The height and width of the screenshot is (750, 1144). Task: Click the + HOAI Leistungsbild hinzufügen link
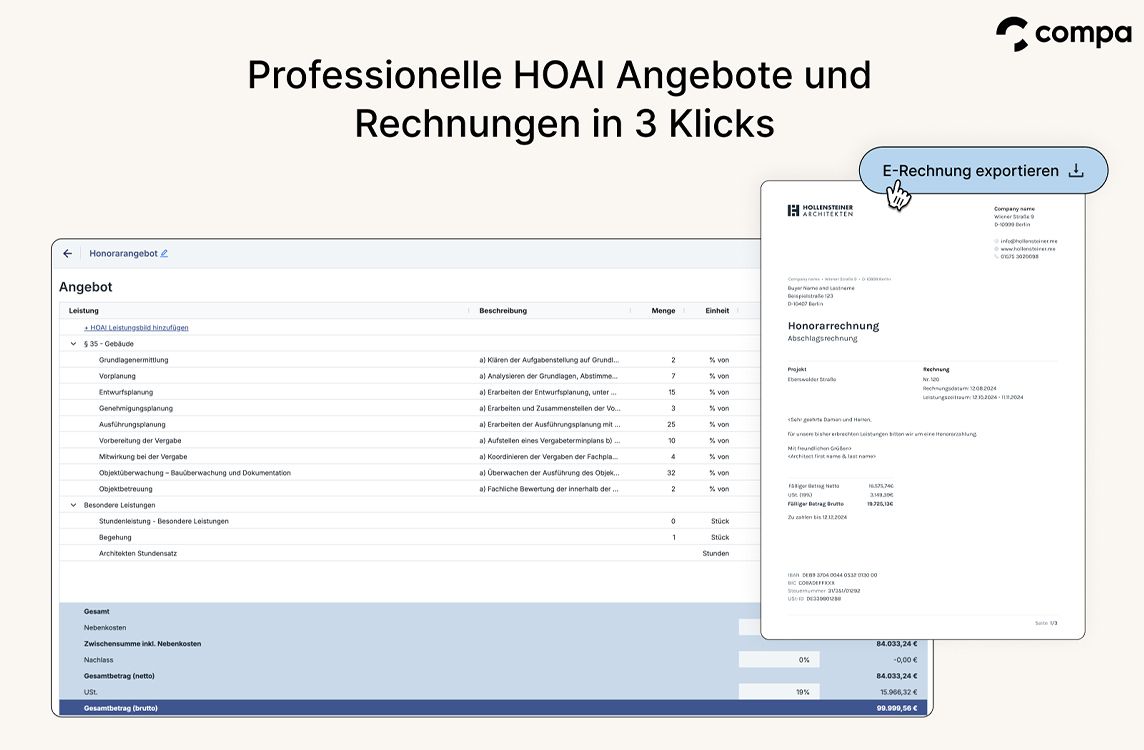click(136, 327)
